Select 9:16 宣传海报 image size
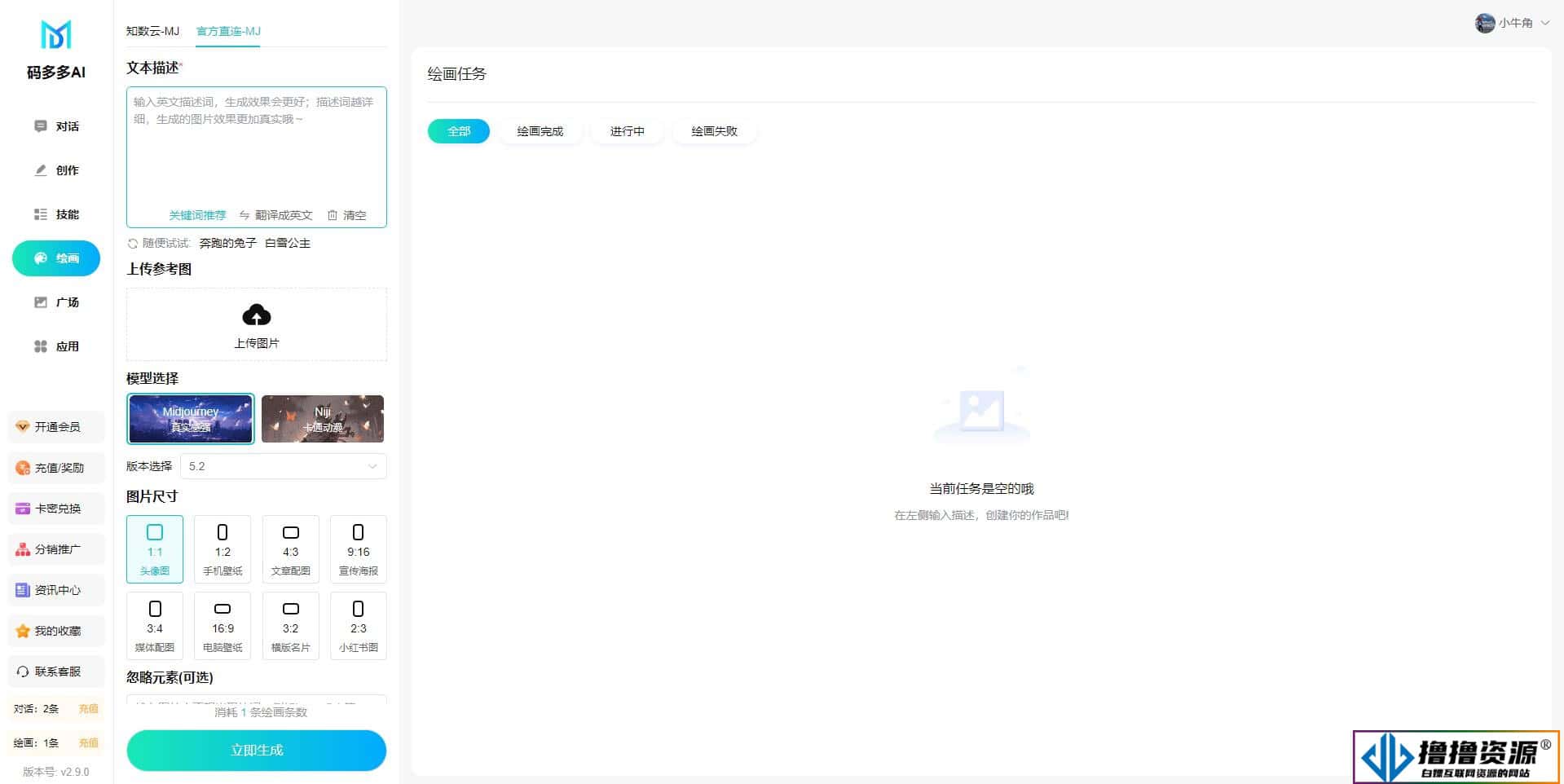This screenshot has height=784, width=1564. tap(359, 549)
